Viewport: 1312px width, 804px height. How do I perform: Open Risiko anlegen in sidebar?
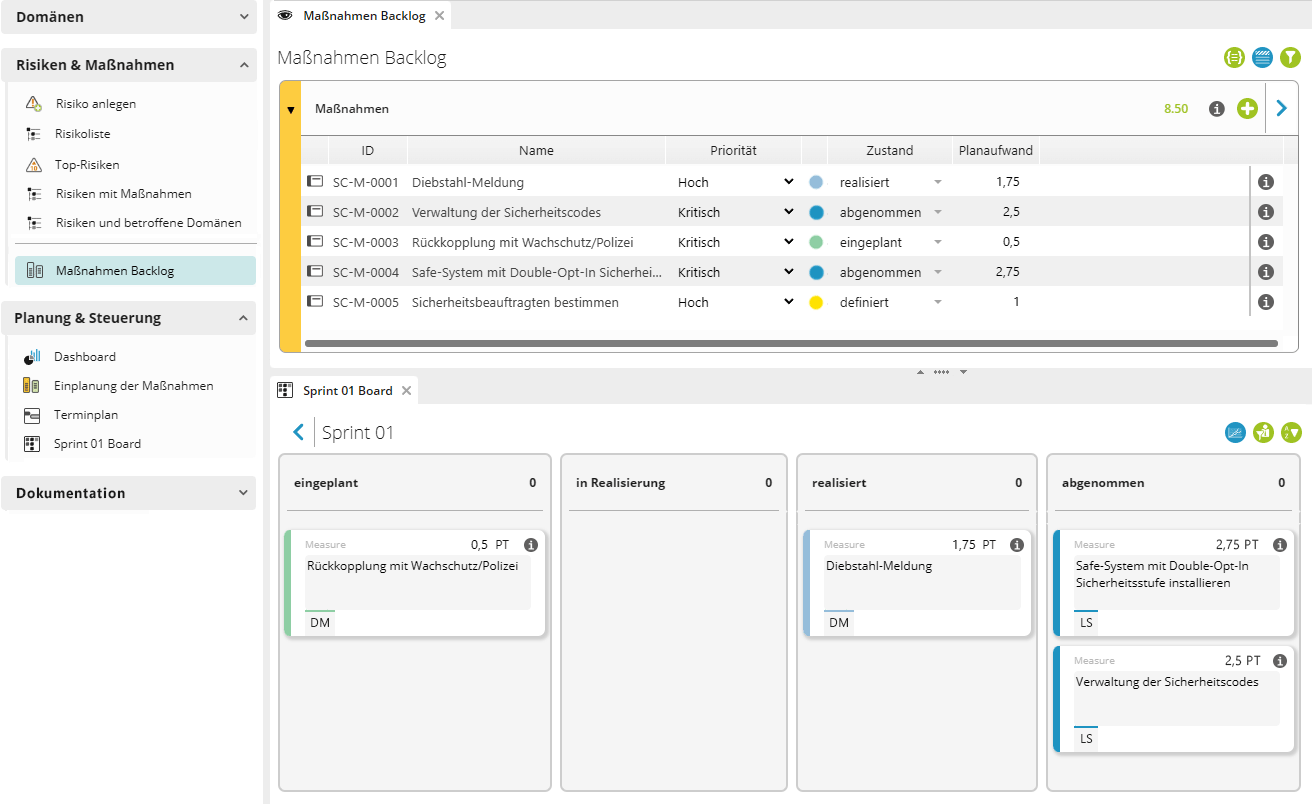pyautogui.click(x=95, y=104)
